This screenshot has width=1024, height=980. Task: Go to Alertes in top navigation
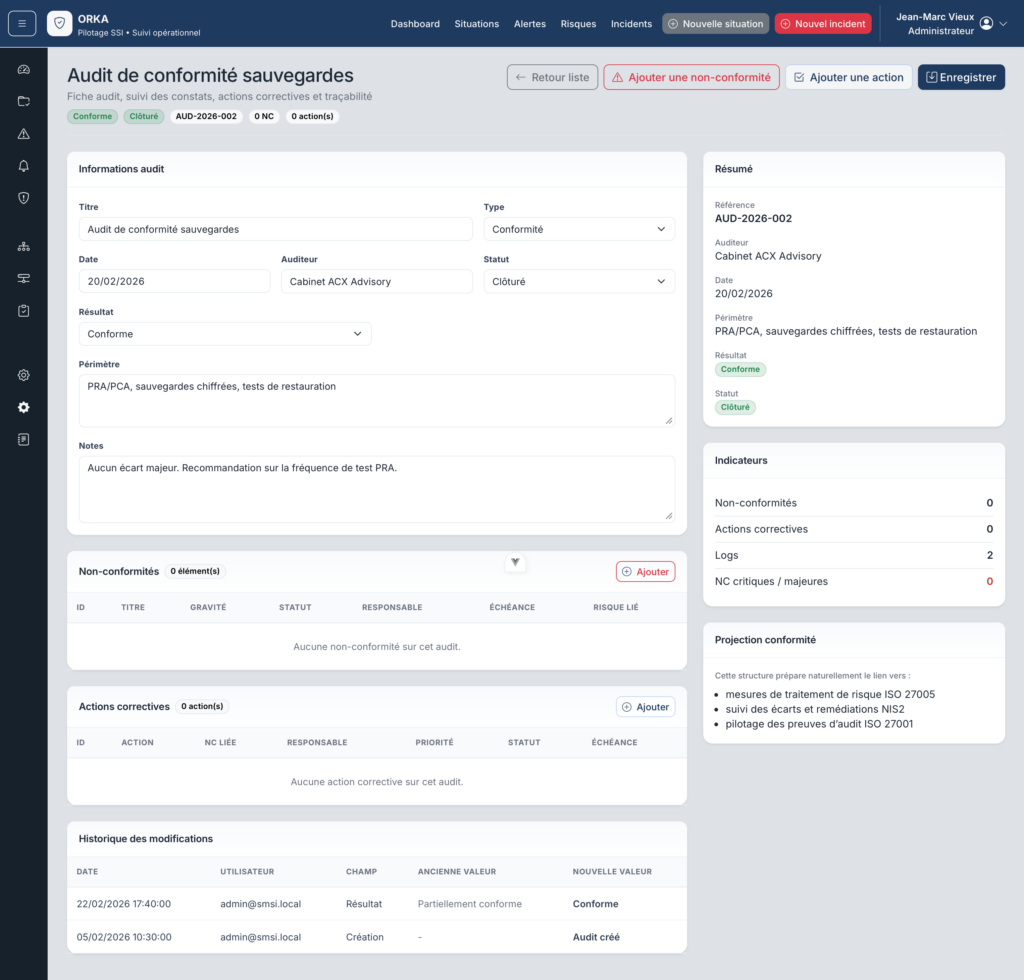pos(530,24)
